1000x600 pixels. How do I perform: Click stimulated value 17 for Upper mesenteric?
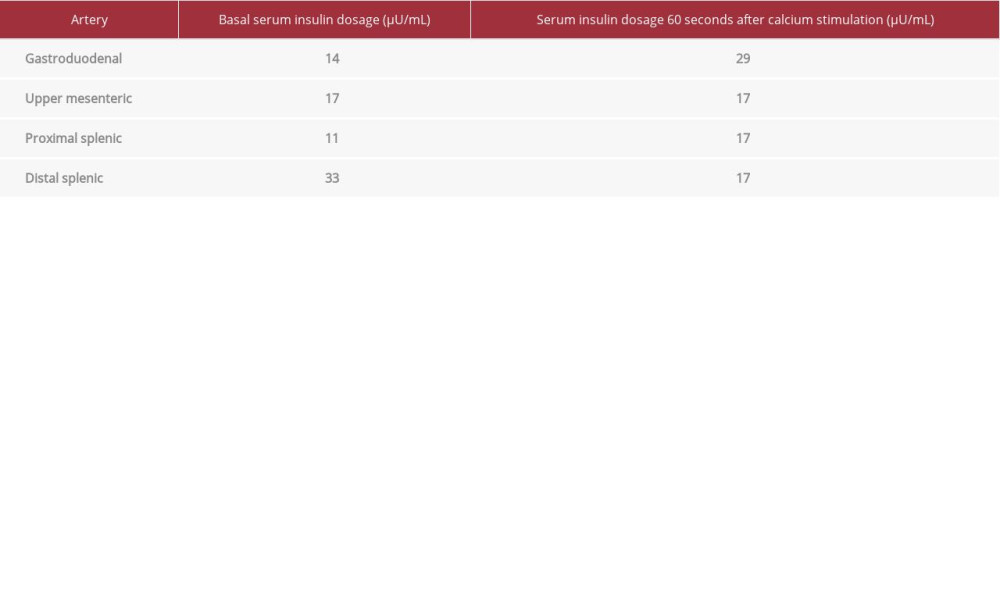[x=743, y=98]
